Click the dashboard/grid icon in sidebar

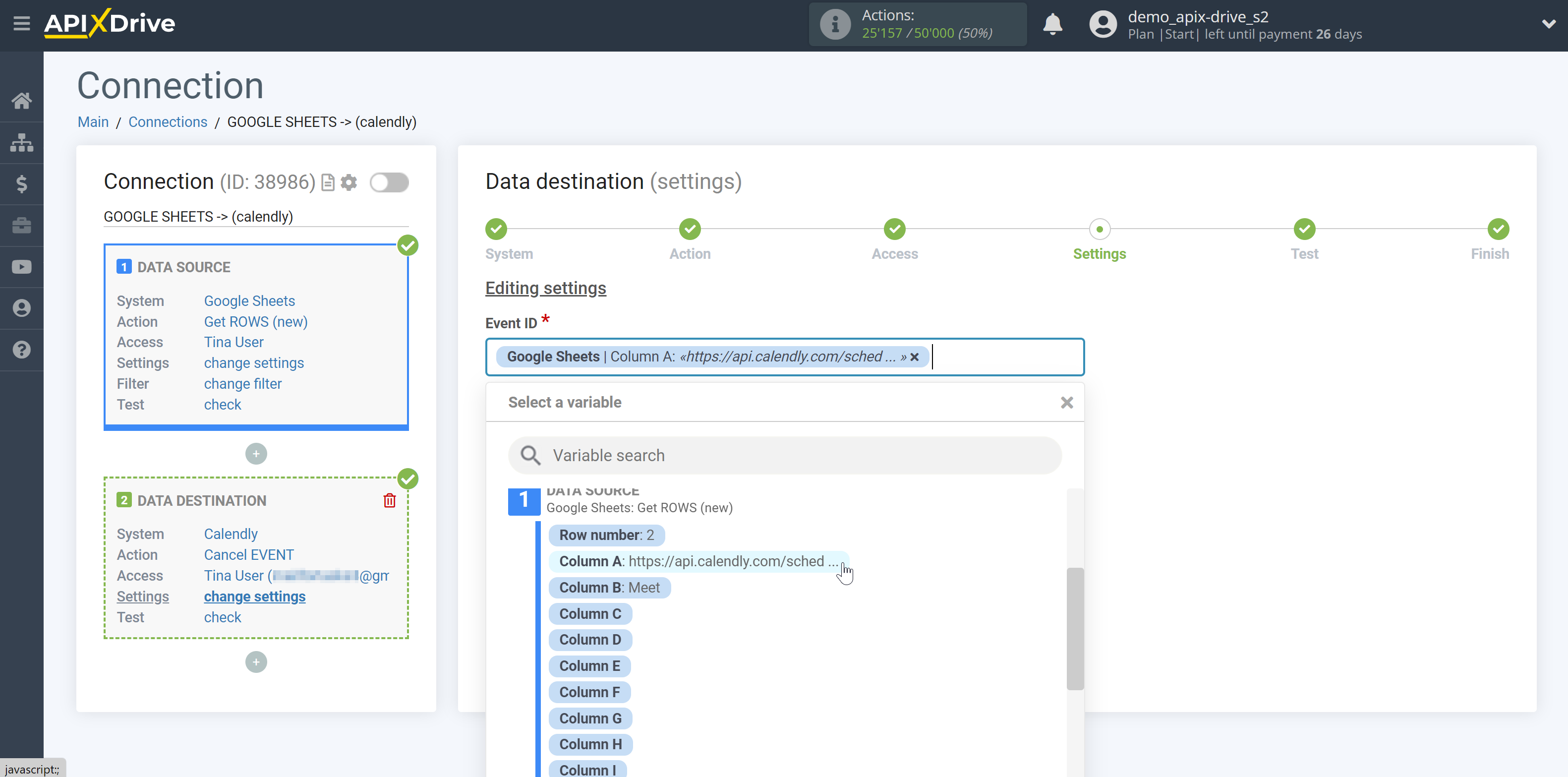click(x=21, y=142)
